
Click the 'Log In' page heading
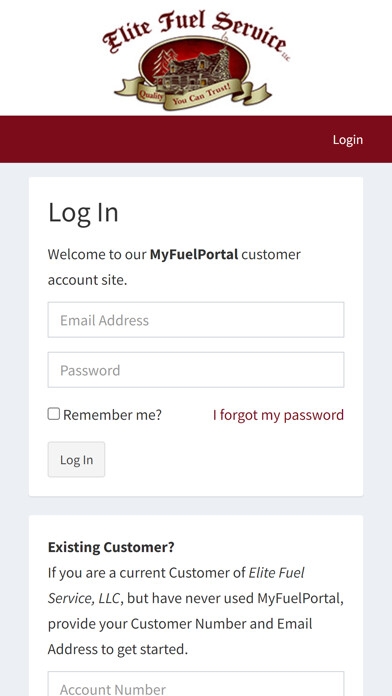tap(83, 212)
